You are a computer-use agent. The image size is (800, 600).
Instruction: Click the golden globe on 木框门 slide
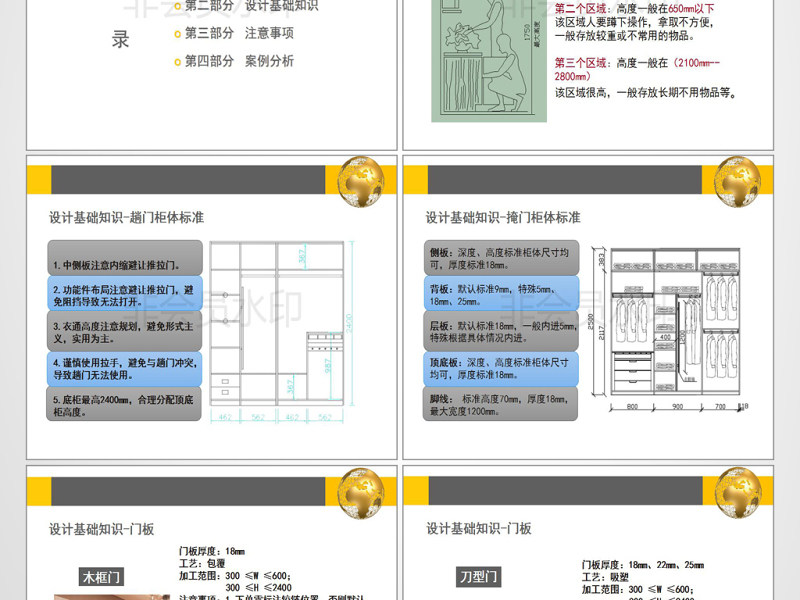[x=361, y=493]
